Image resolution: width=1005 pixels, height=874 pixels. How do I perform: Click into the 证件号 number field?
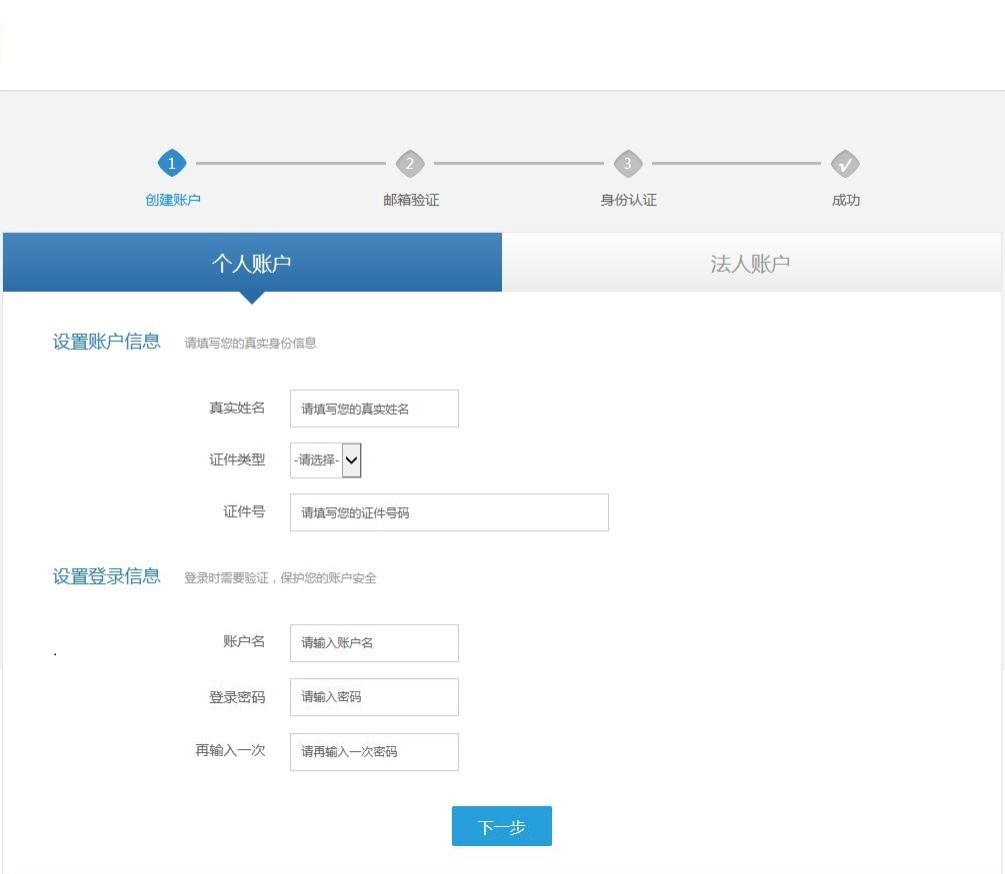pyautogui.click(x=449, y=513)
